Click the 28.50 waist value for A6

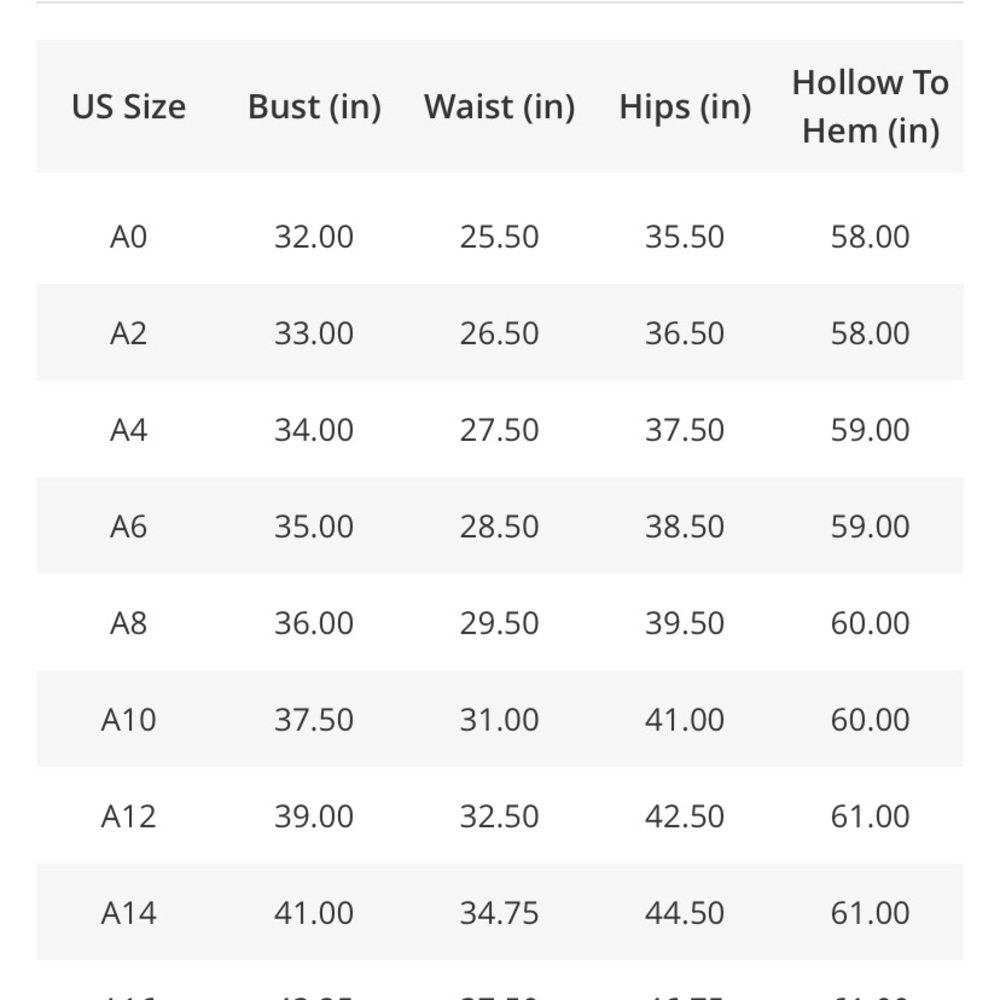pyautogui.click(x=499, y=527)
